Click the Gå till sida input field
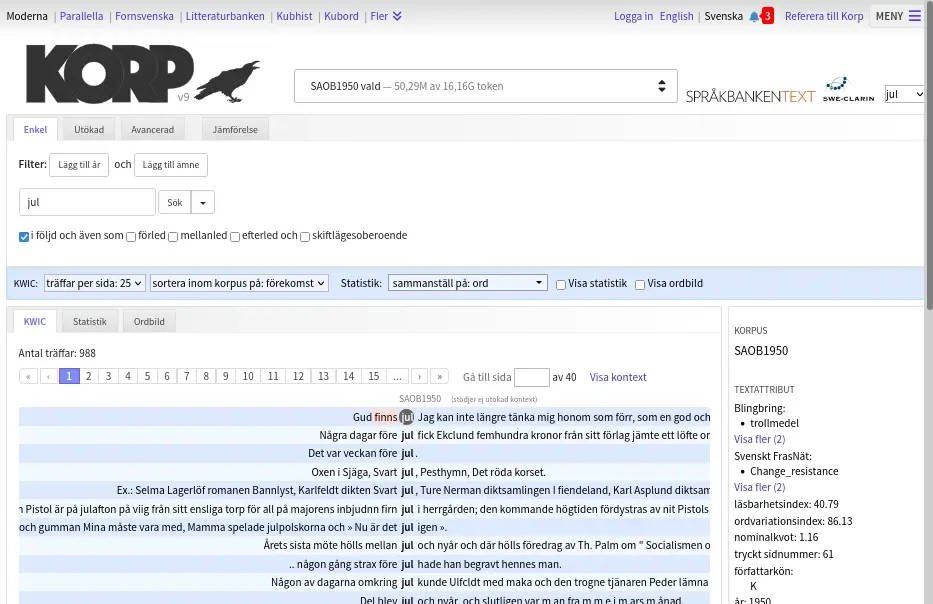The height and width of the screenshot is (604, 933). (x=531, y=377)
